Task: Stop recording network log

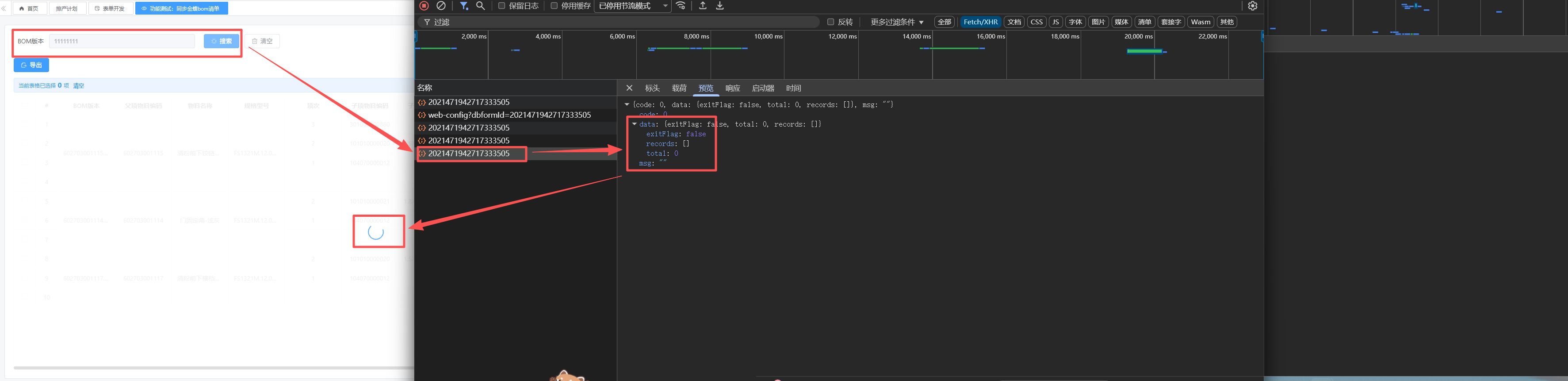Action: [424, 5]
